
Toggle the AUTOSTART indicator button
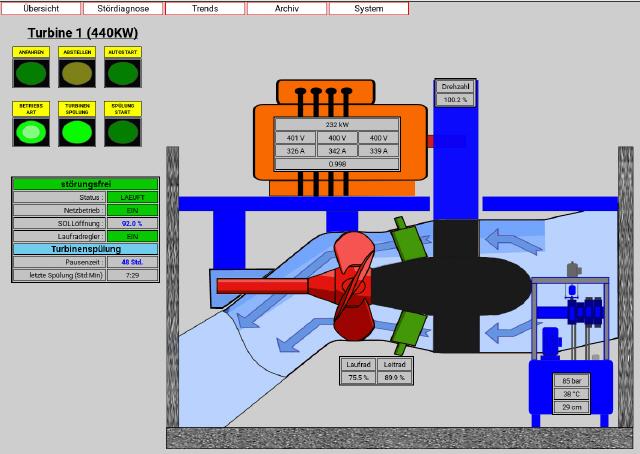tap(122, 72)
